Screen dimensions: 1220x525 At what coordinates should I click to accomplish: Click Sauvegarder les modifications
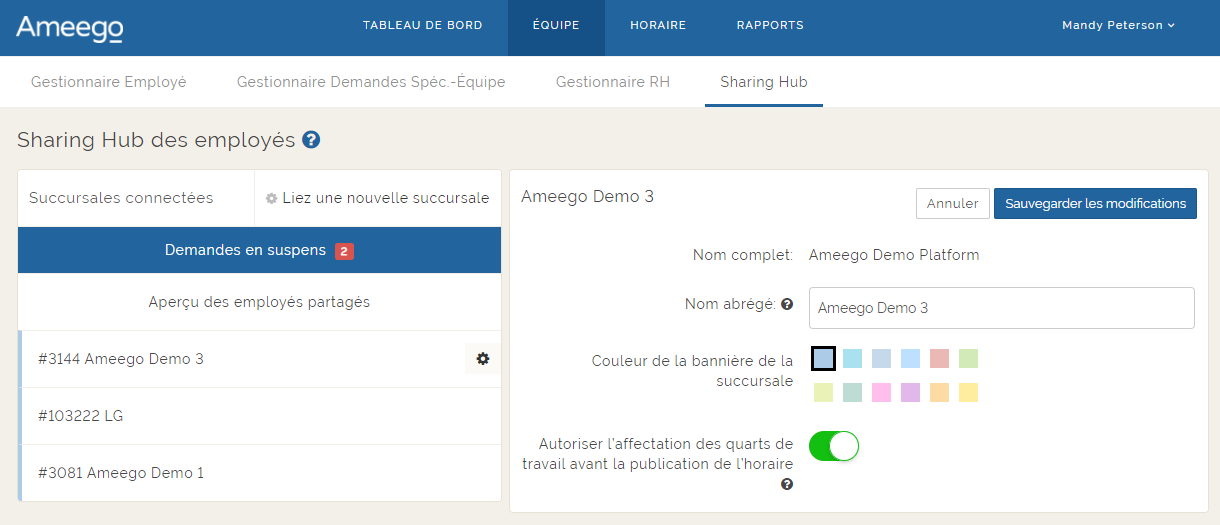1095,203
